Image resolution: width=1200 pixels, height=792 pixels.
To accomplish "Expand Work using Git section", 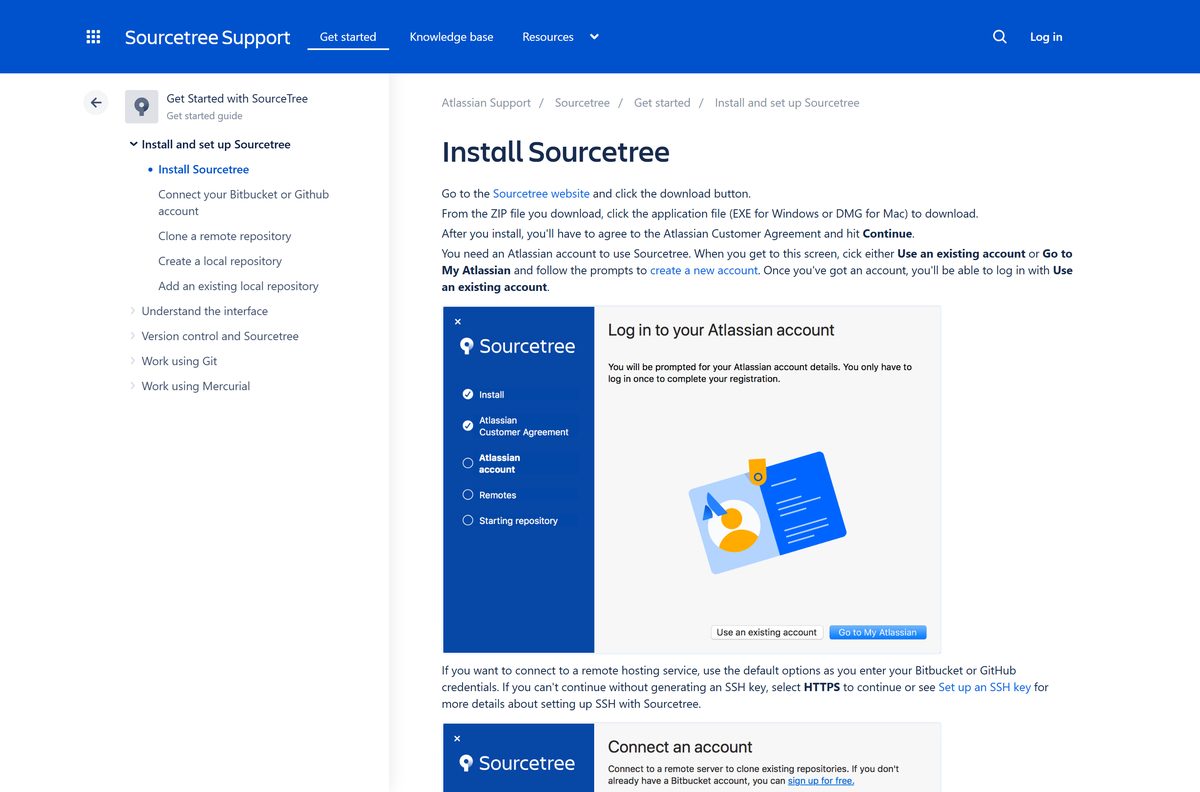I will (x=133, y=361).
